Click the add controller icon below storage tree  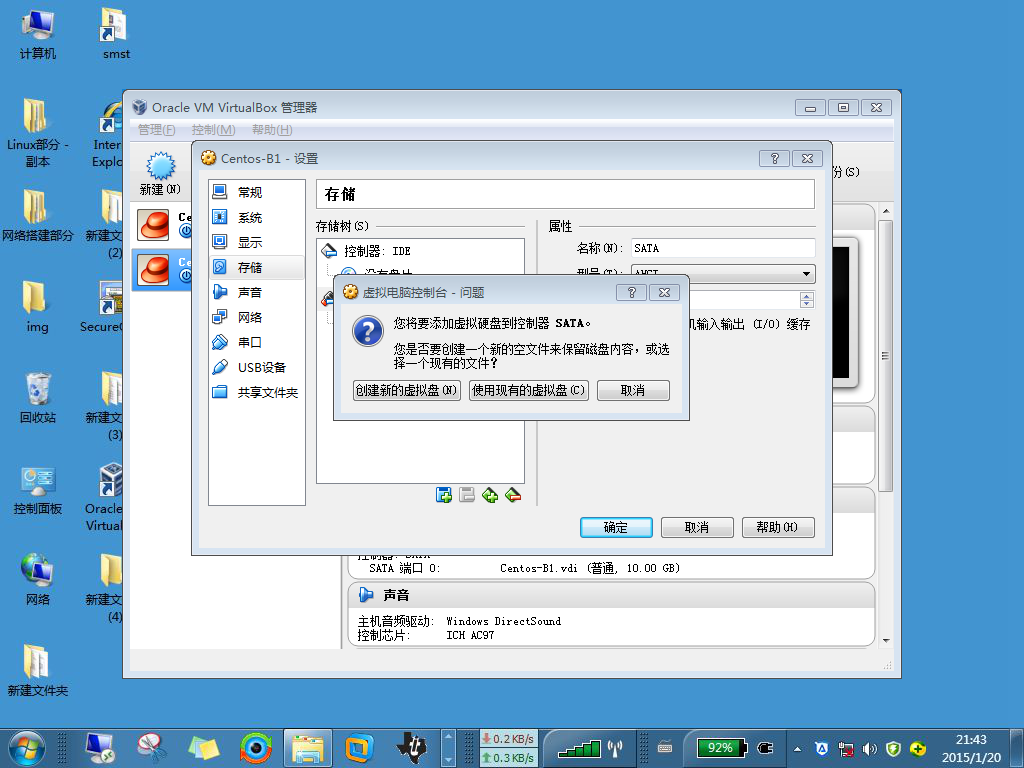[x=443, y=495]
